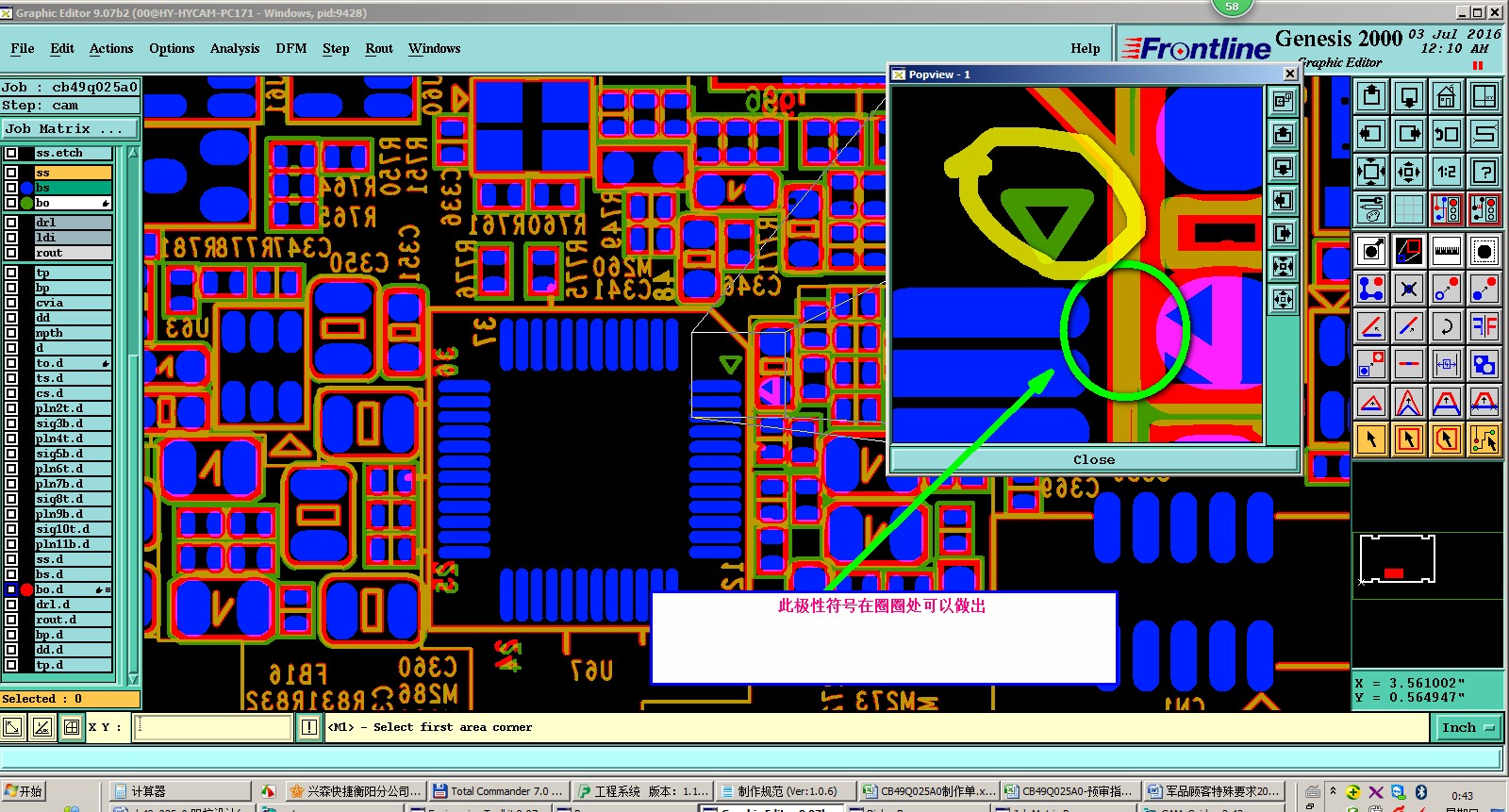Click the mirror feature F icon
This screenshot has width=1509, height=812.
(1484, 326)
